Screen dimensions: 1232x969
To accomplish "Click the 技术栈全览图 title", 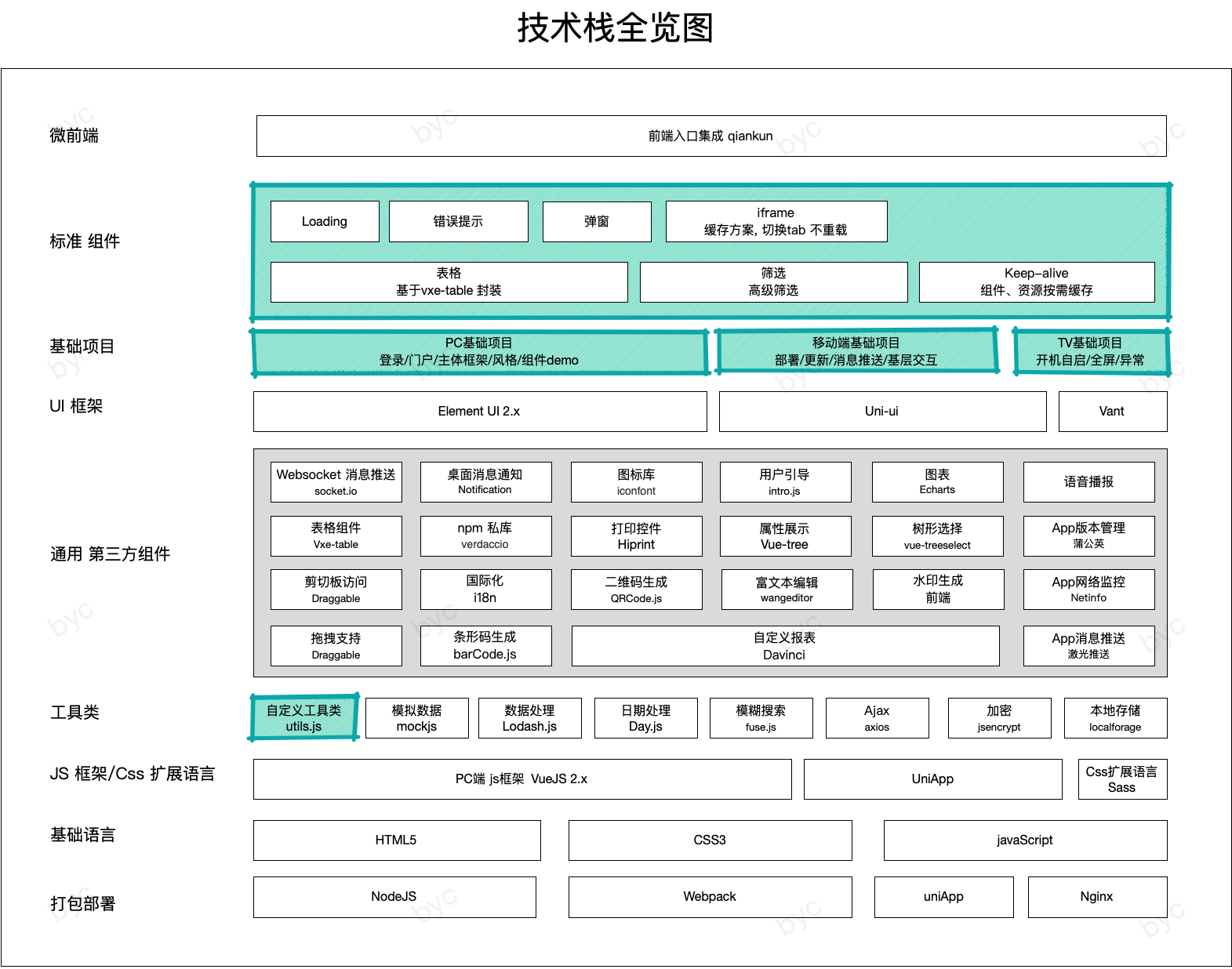I will [616, 28].
